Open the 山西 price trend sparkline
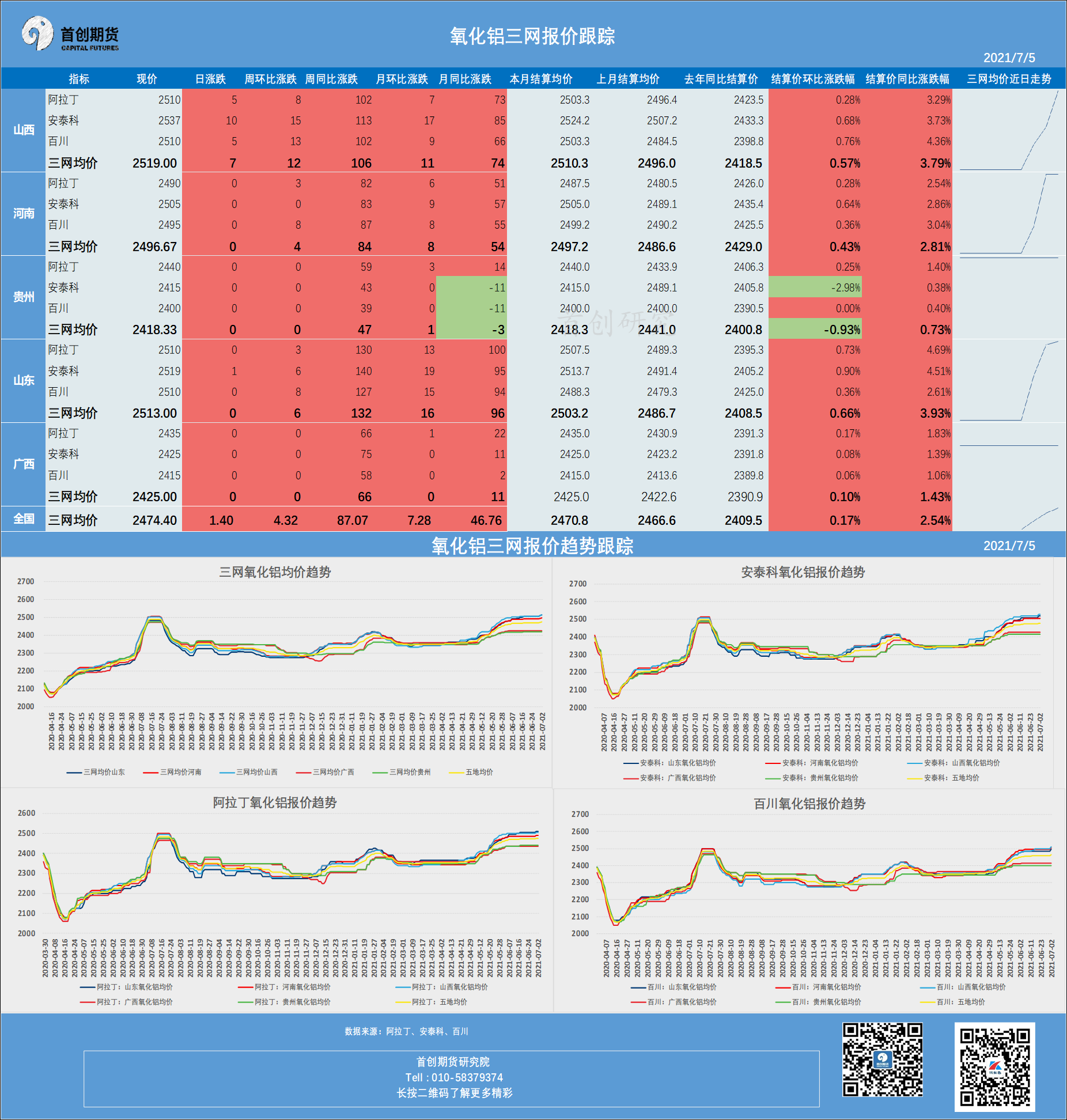This screenshot has width=1067, height=1120. click(x=1008, y=130)
